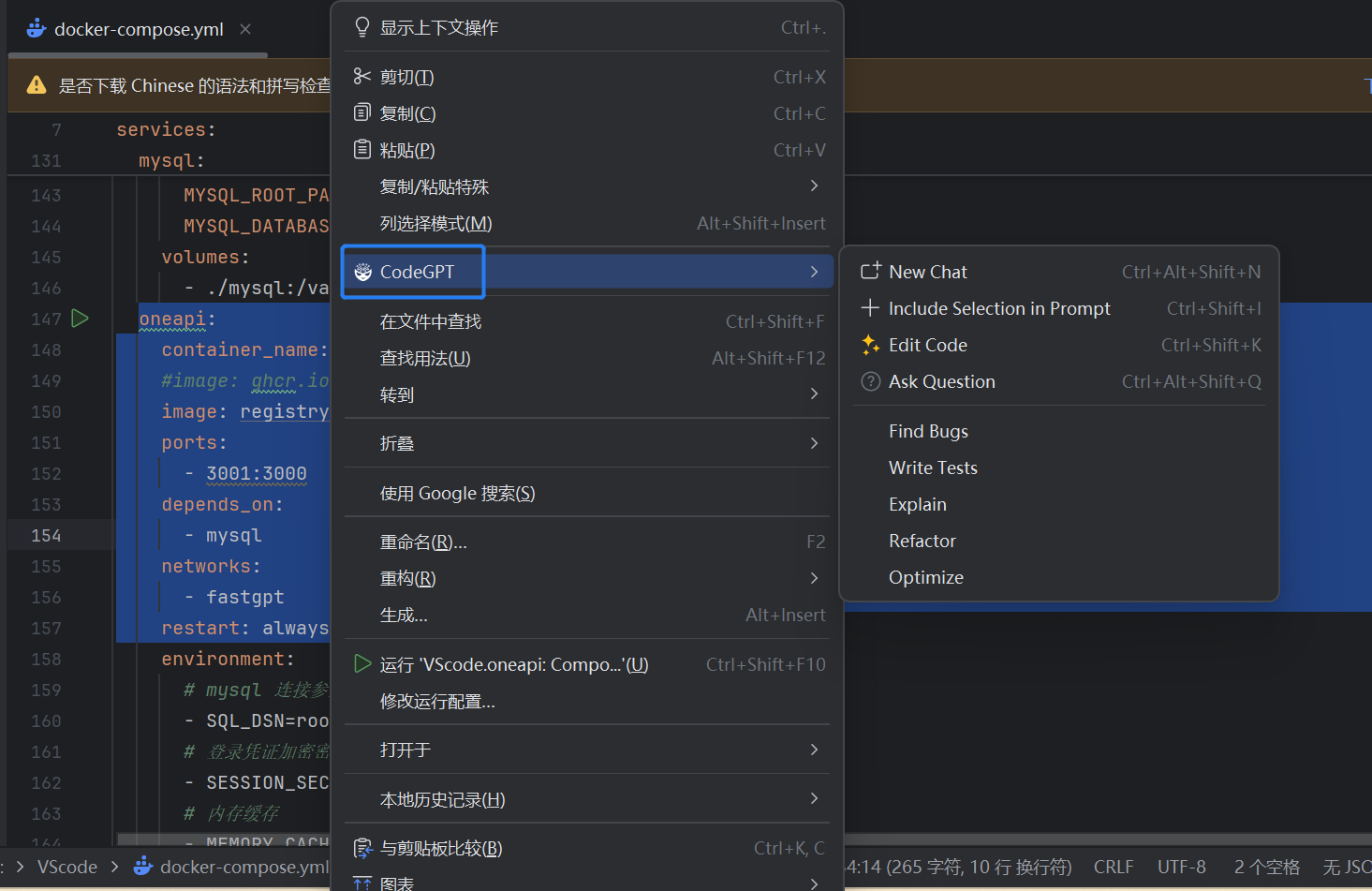The width and height of the screenshot is (1372, 891).
Task: Click the question mark icon for Ask Question
Action: 870,381
